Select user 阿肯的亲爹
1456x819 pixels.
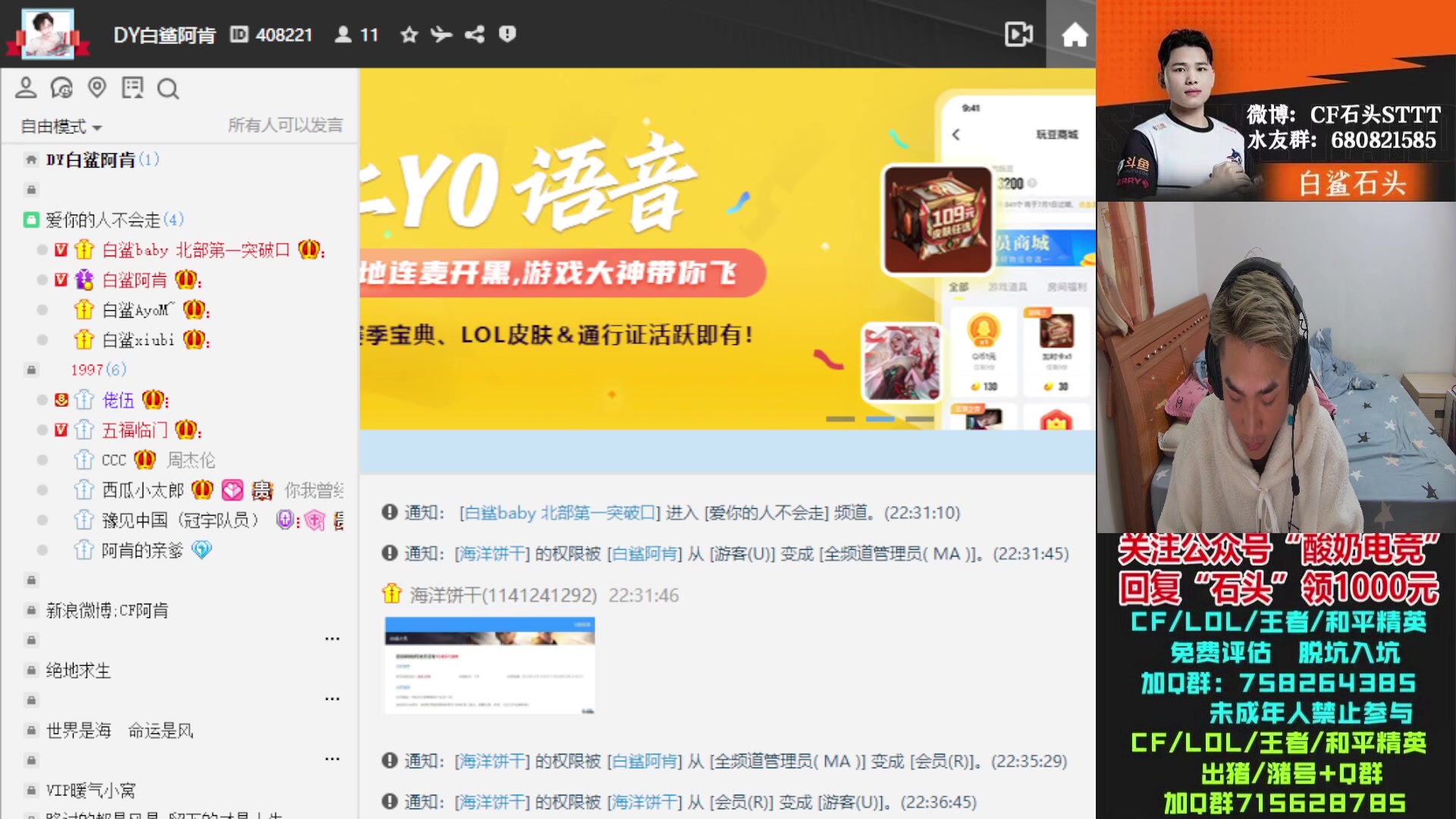pos(143,550)
